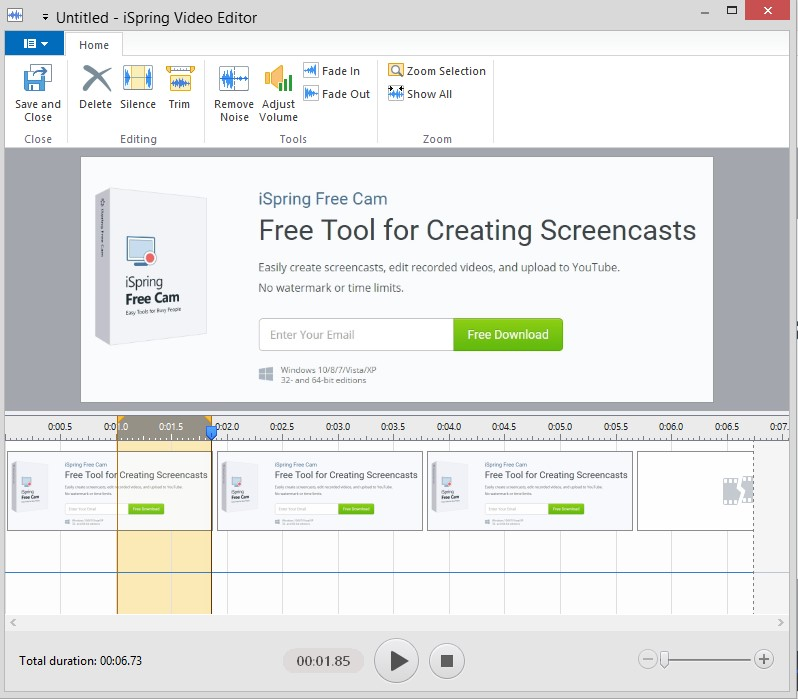Screen dimensions: 798x699
Task: Select the second video thumbnail in timeline
Action: point(320,491)
